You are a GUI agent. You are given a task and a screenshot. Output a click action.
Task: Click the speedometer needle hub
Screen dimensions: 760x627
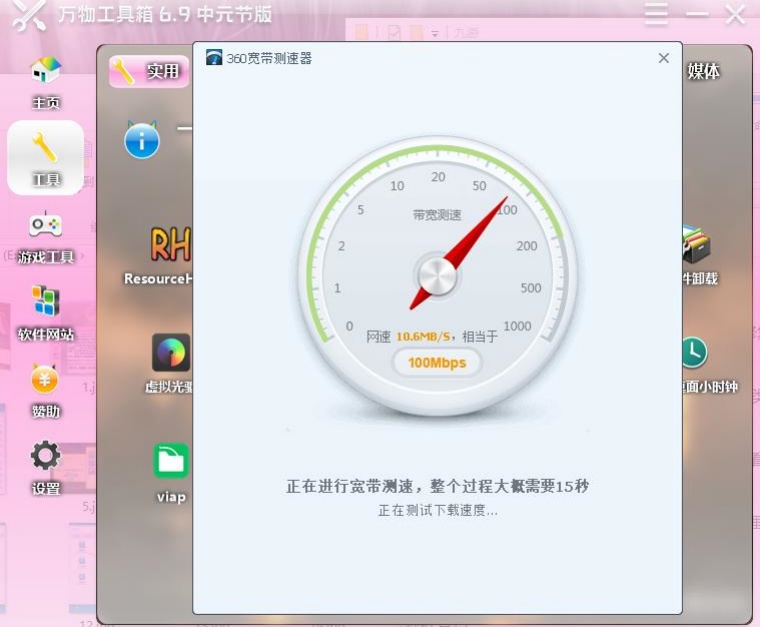click(437, 276)
